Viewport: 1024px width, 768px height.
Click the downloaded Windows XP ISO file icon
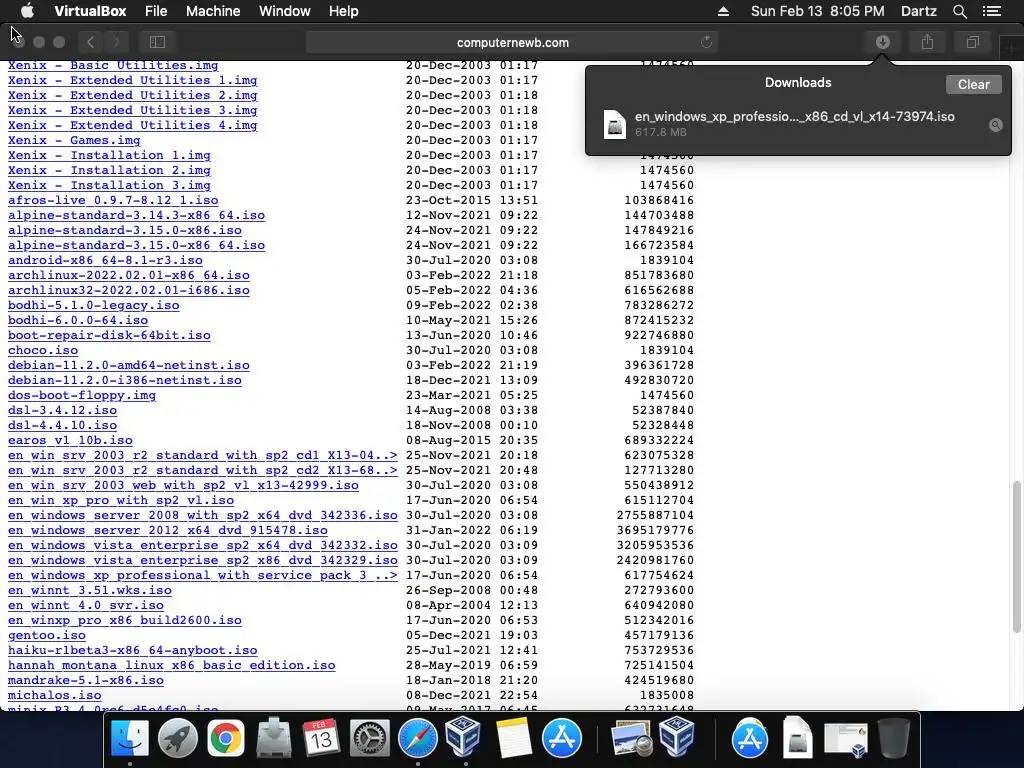click(615, 124)
